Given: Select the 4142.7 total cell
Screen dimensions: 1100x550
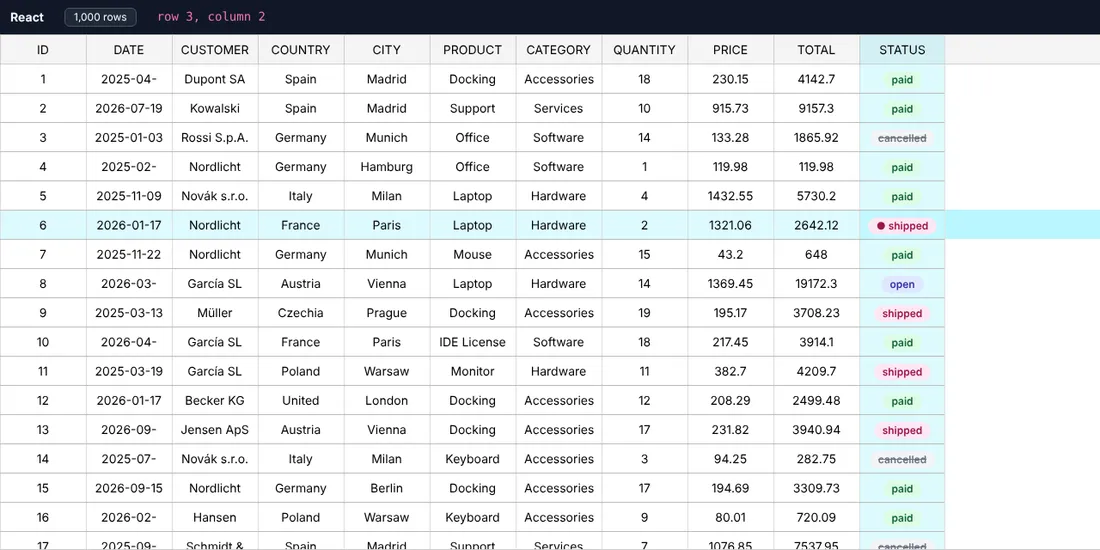Looking at the screenshot, I should [x=817, y=79].
